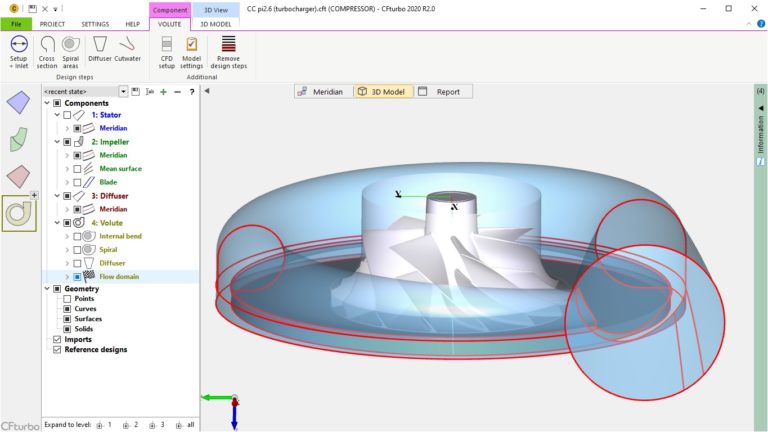The width and height of the screenshot is (768, 432).
Task: Enable the Mean surface checkbox
Action: pyautogui.click(x=77, y=168)
